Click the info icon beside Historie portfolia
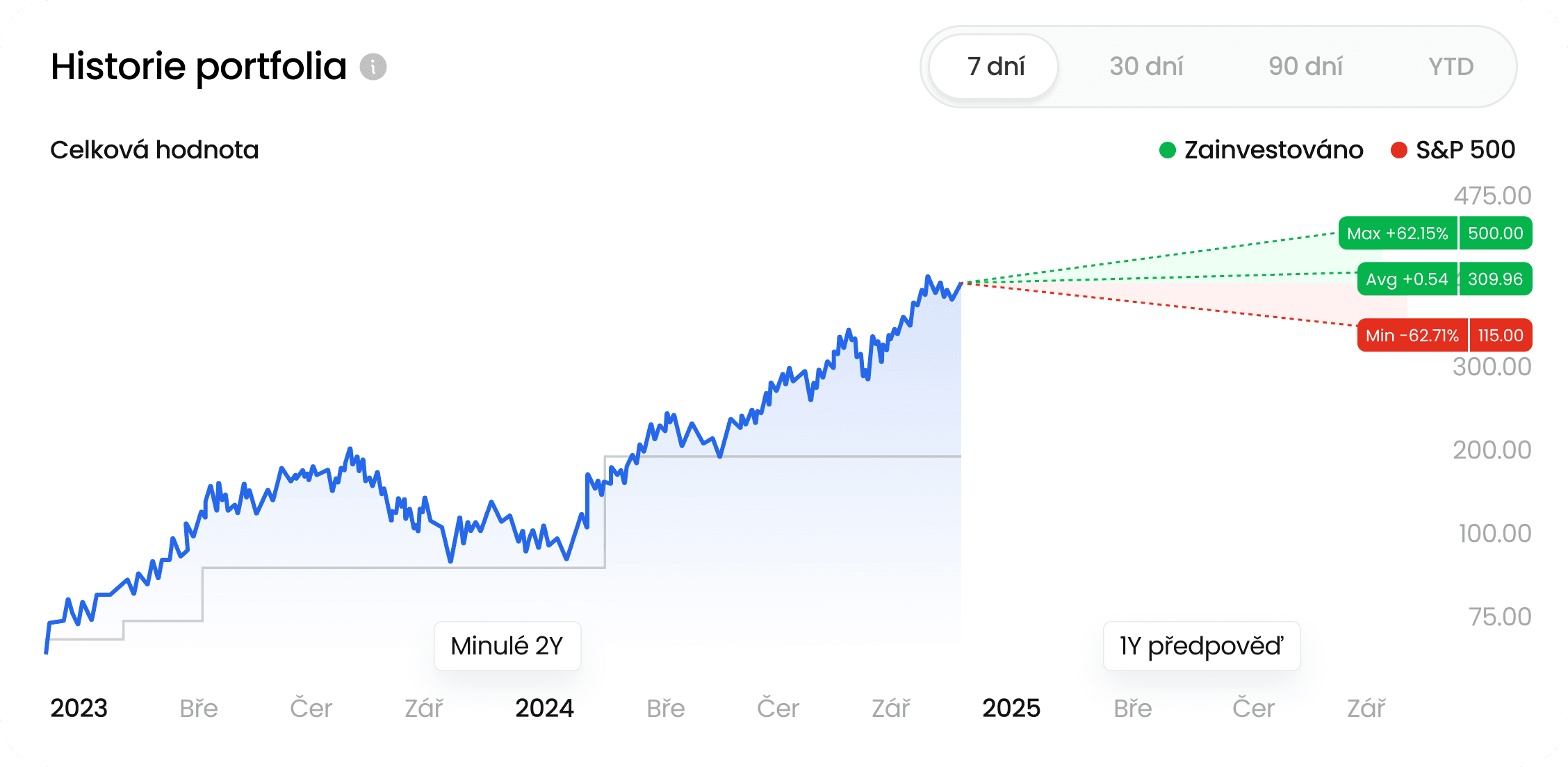 (373, 67)
